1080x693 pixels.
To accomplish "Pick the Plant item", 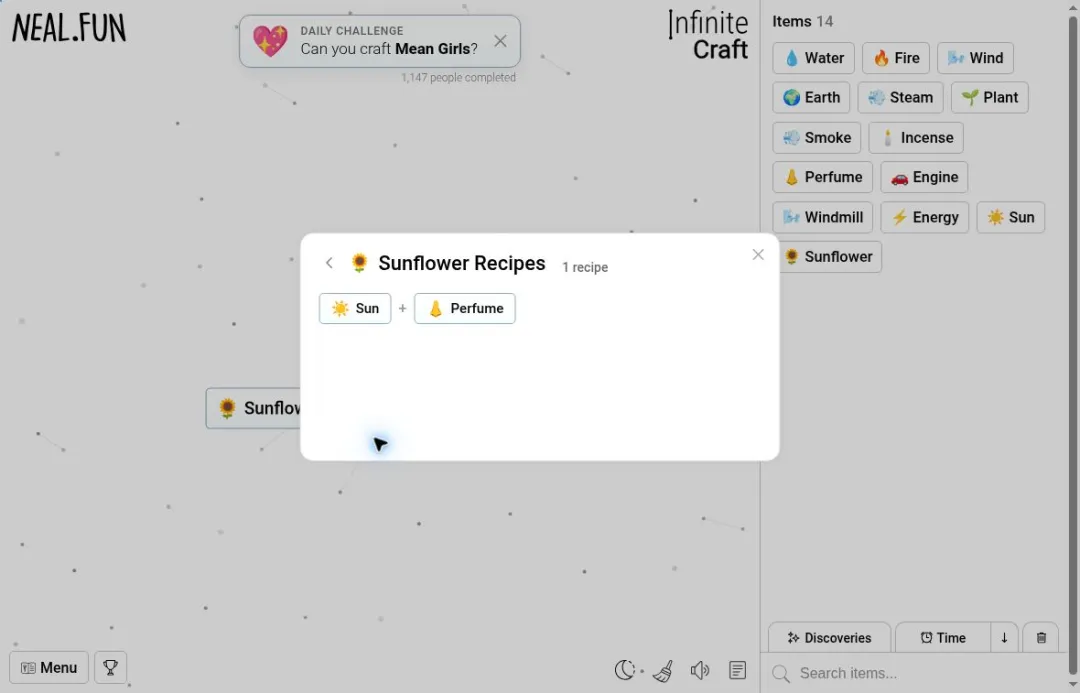I will (990, 97).
